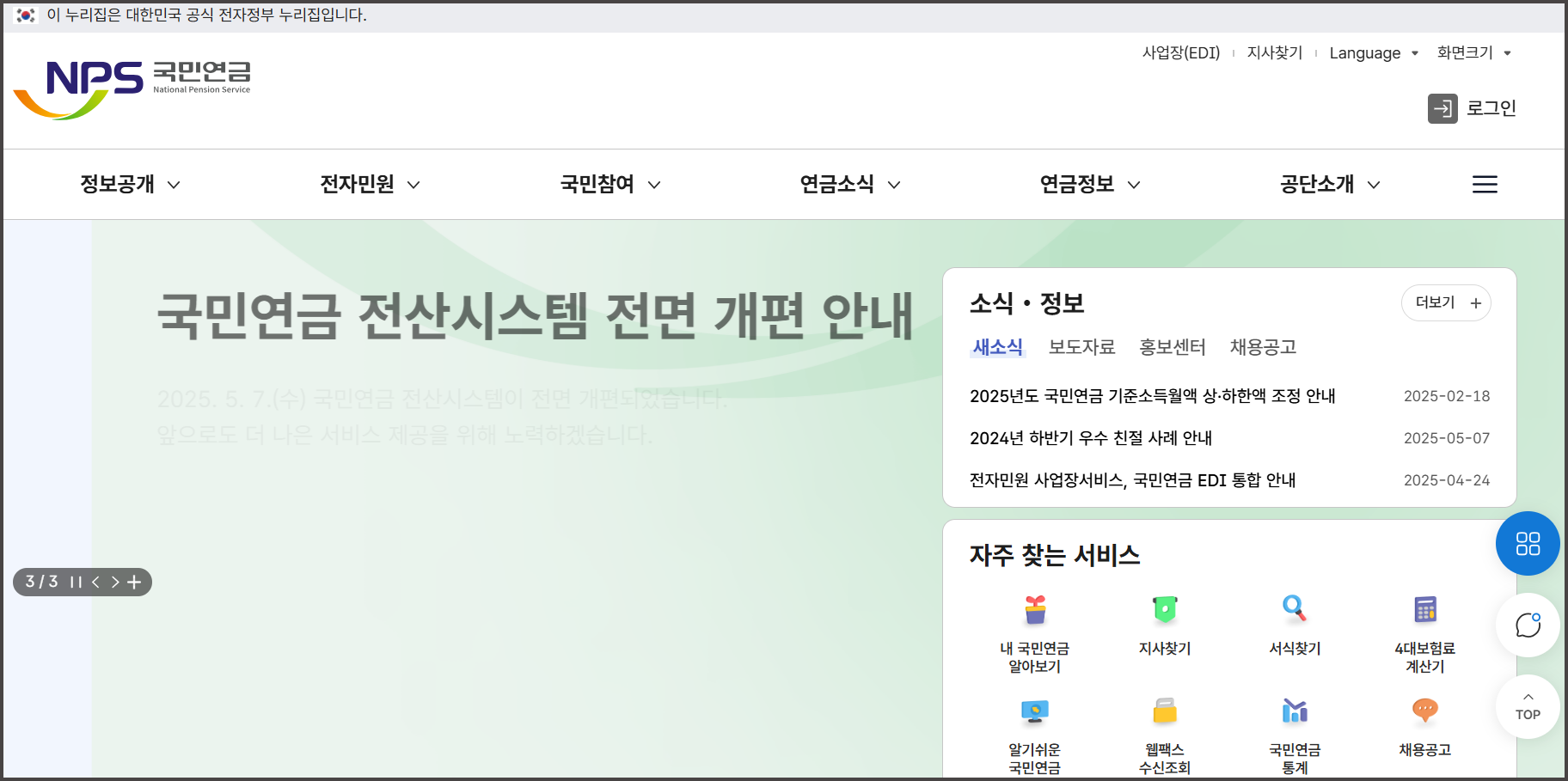Viewport: 1568px width, 781px height.
Task: Click the 채용공고 speech bubble icon
Action: coord(1424,711)
